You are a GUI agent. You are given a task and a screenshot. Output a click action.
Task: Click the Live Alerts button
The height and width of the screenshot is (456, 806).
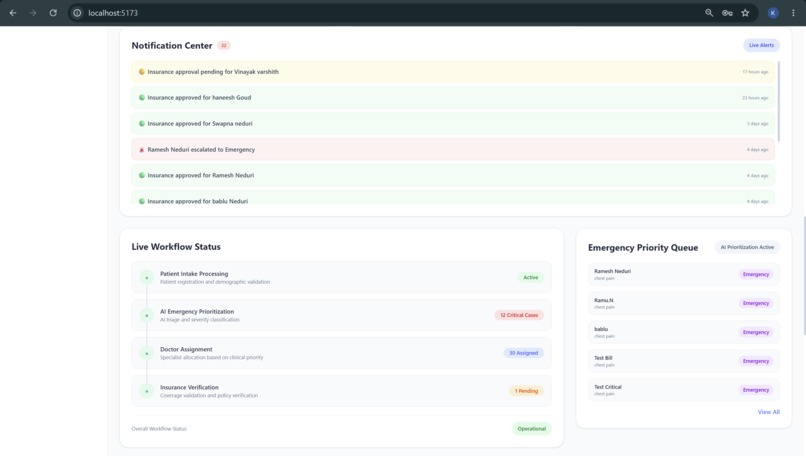point(761,45)
